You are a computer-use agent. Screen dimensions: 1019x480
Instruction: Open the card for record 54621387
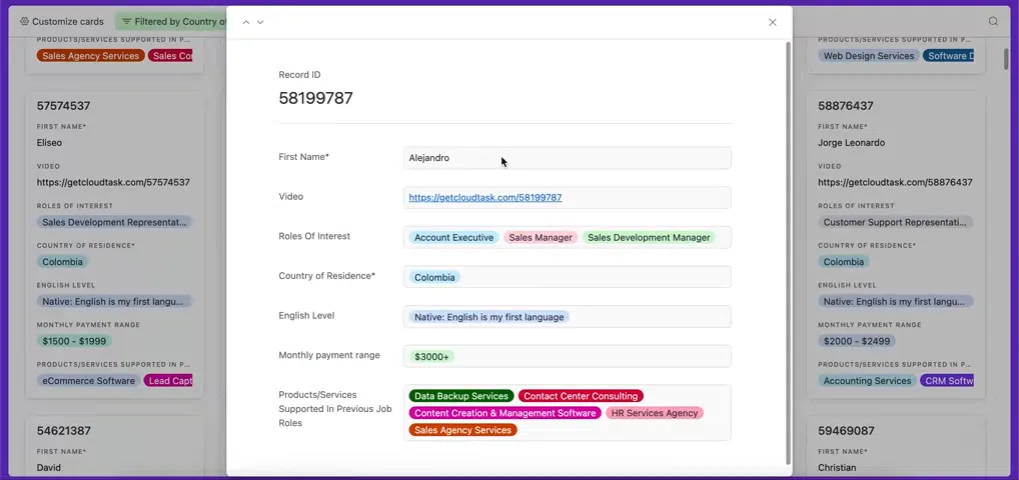click(114, 447)
